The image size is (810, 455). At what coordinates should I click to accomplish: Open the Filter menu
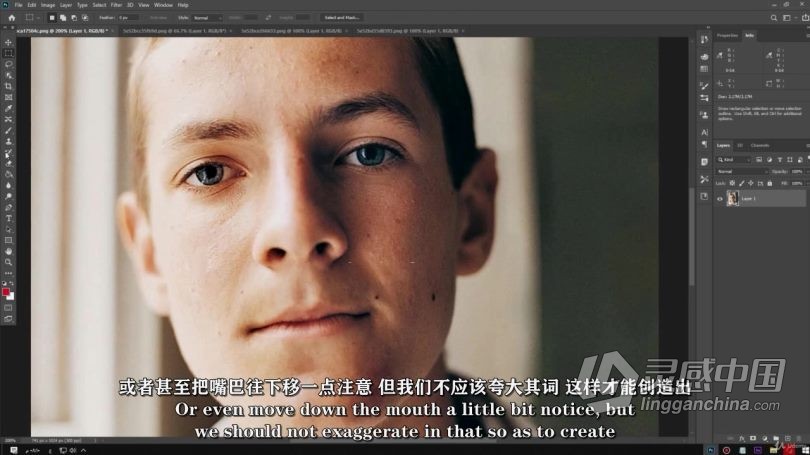tap(116, 5)
